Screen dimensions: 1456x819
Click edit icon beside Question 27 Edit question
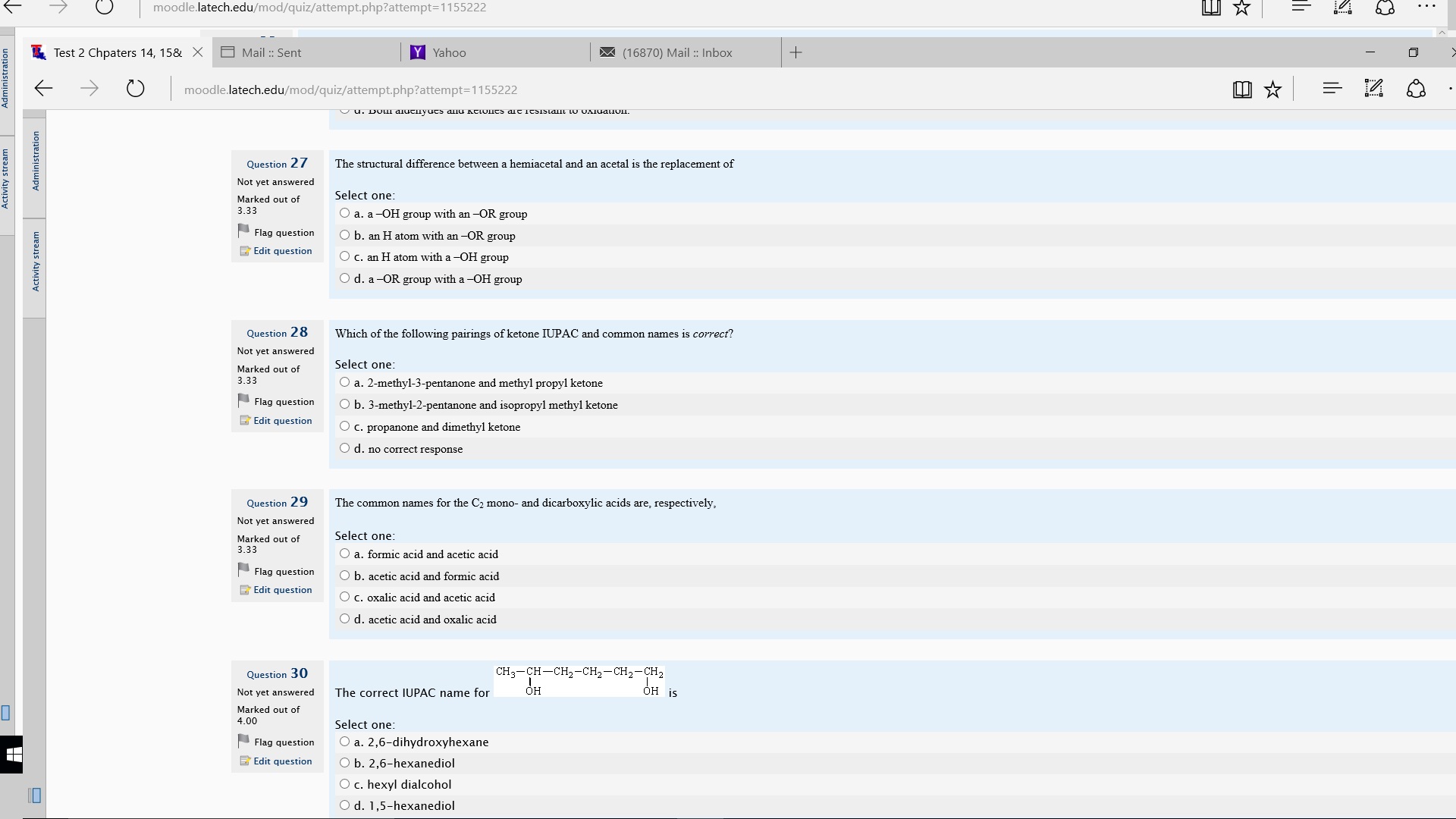tap(245, 251)
